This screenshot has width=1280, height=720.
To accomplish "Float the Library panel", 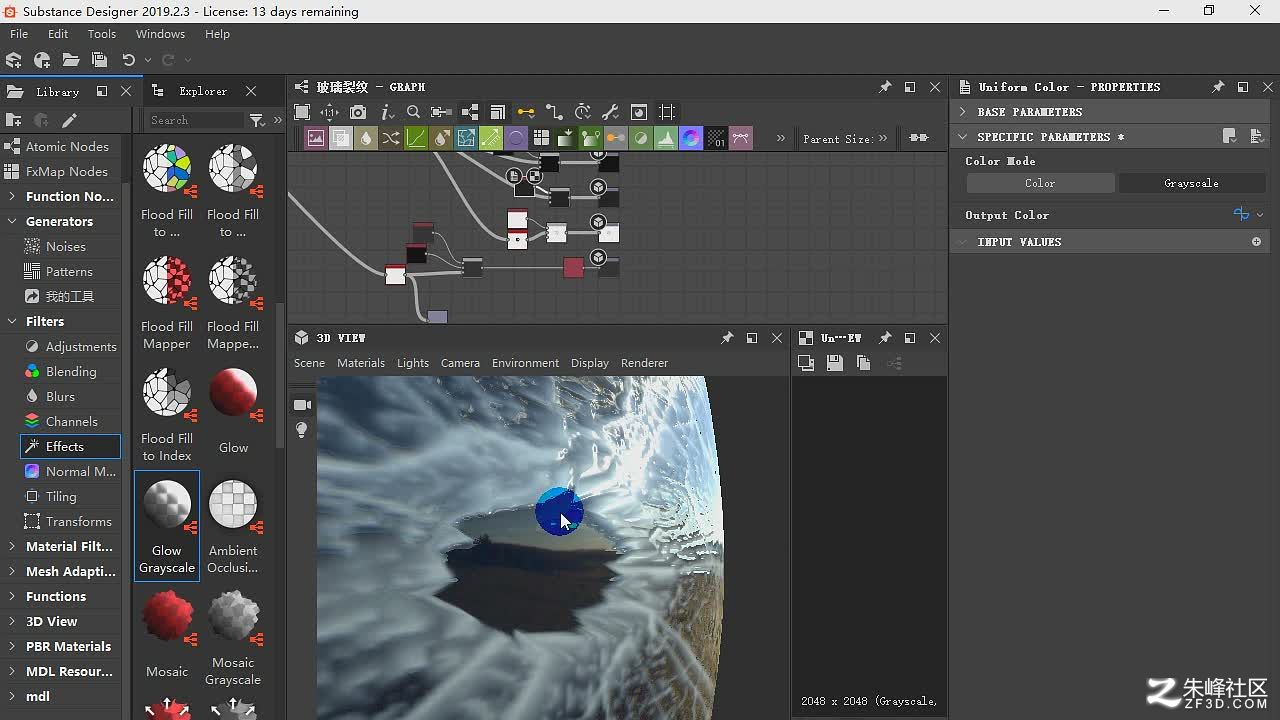I will pos(101,91).
